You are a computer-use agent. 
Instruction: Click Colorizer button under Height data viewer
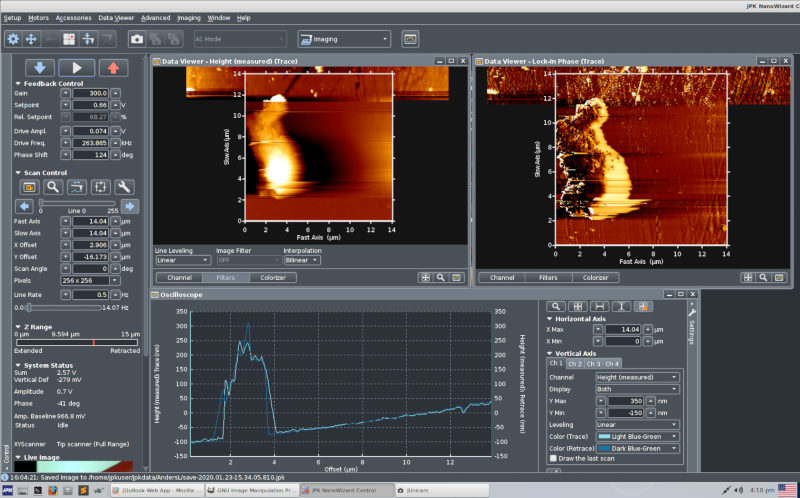(x=273, y=277)
